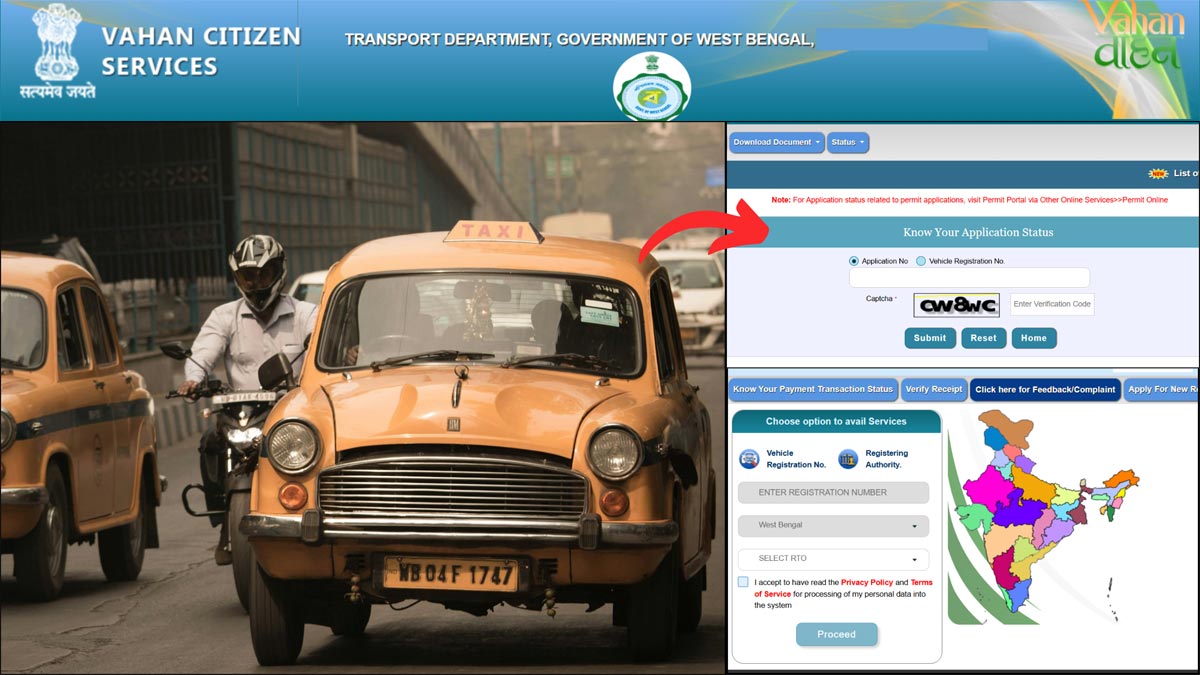
Task: Open the Download Document dropdown
Action: point(775,142)
